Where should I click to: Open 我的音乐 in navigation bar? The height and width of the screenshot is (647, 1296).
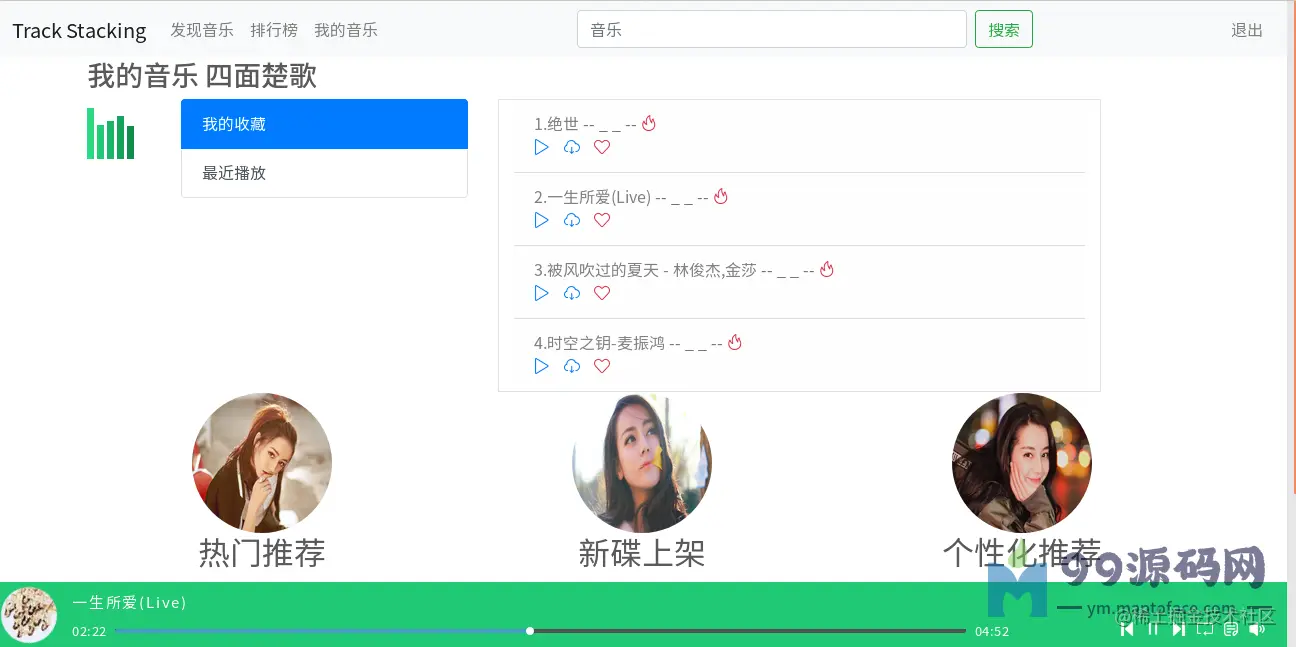(346, 30)
